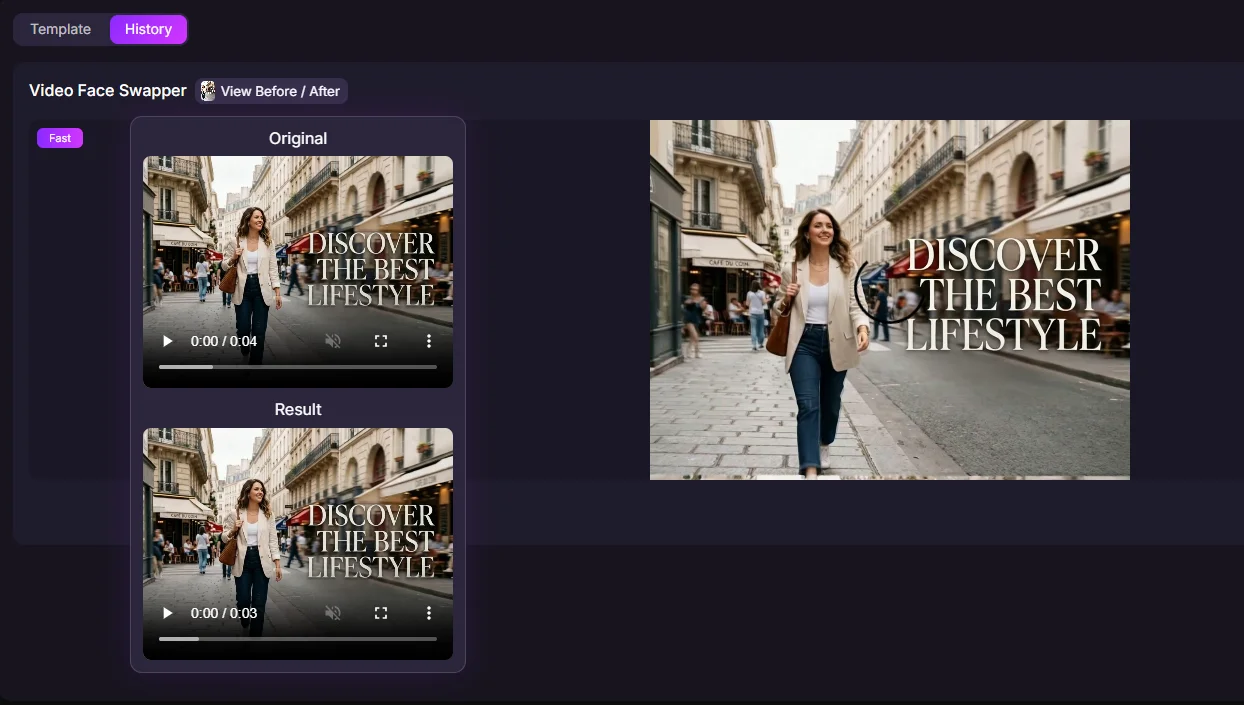Click the View Before / After thumbnail icon
Viewport: 1244px width, 705px height.
pos(208,91)
